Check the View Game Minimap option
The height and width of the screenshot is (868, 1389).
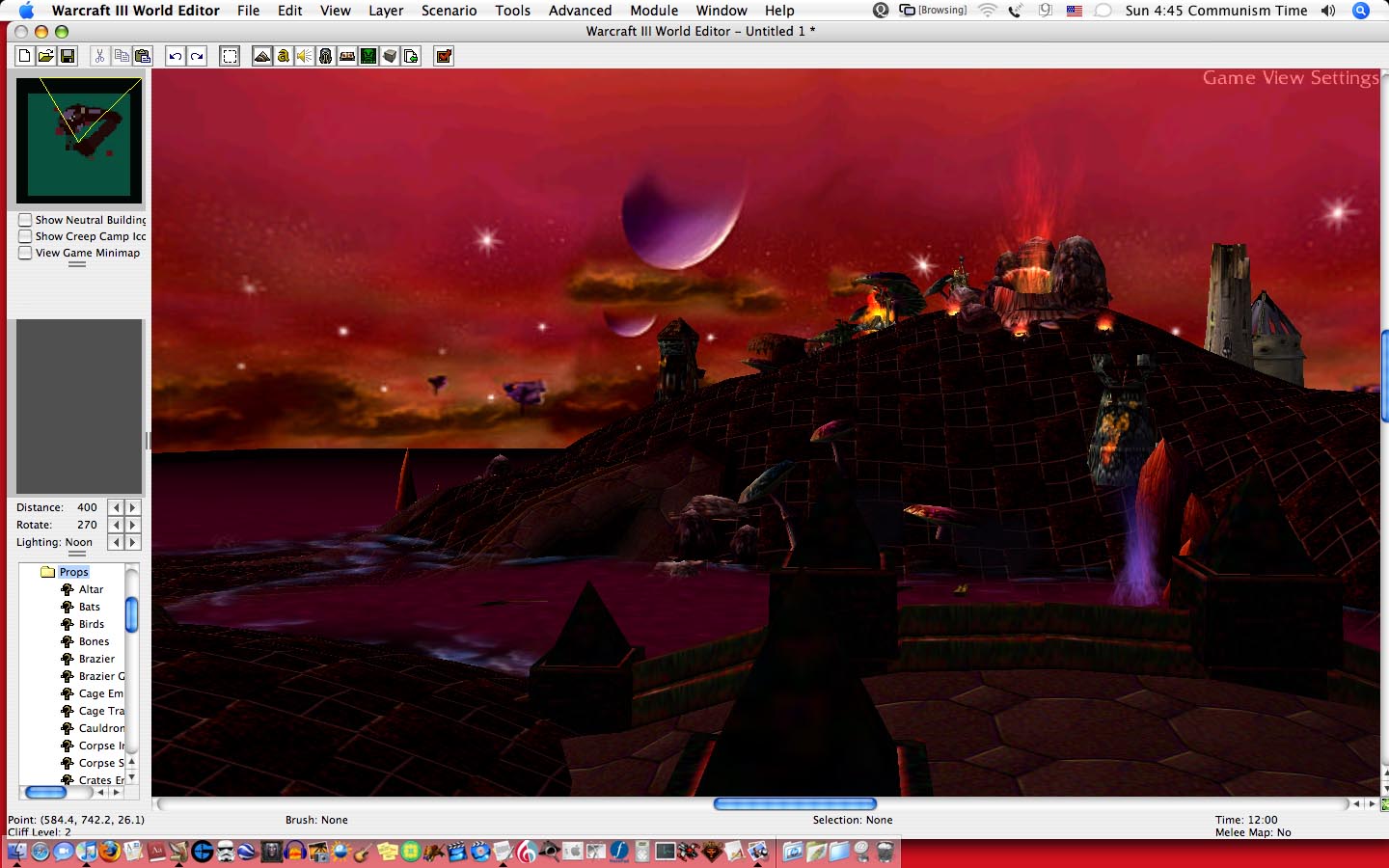click(x=26, y=253)
